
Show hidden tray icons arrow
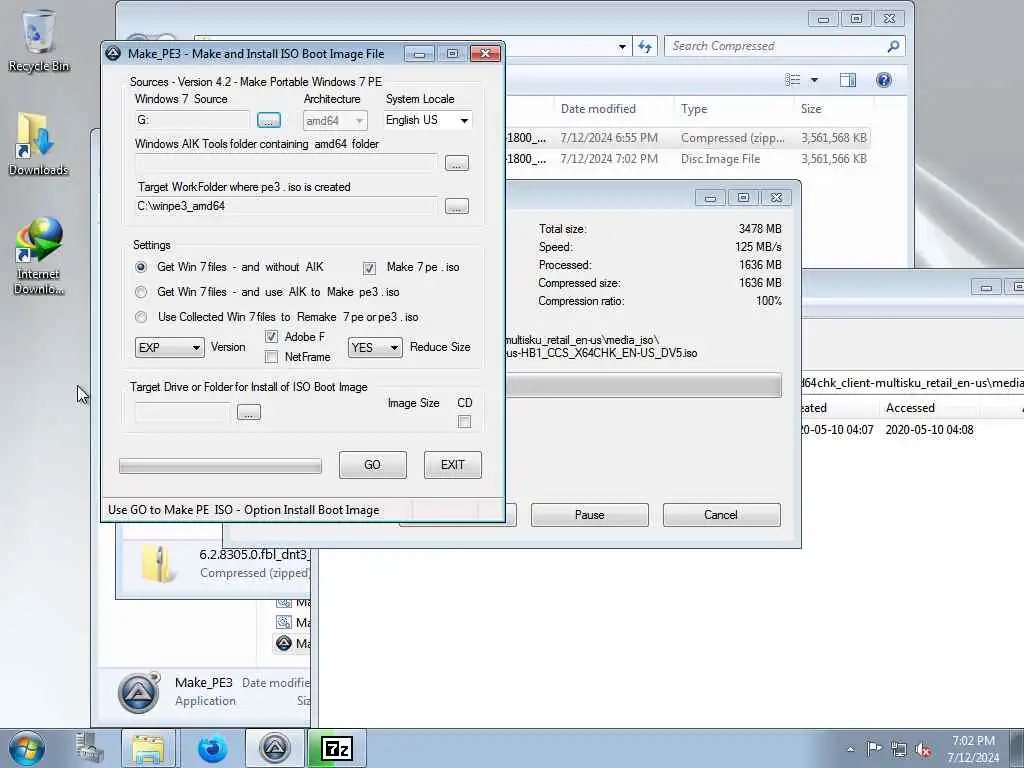click(850, 750)
